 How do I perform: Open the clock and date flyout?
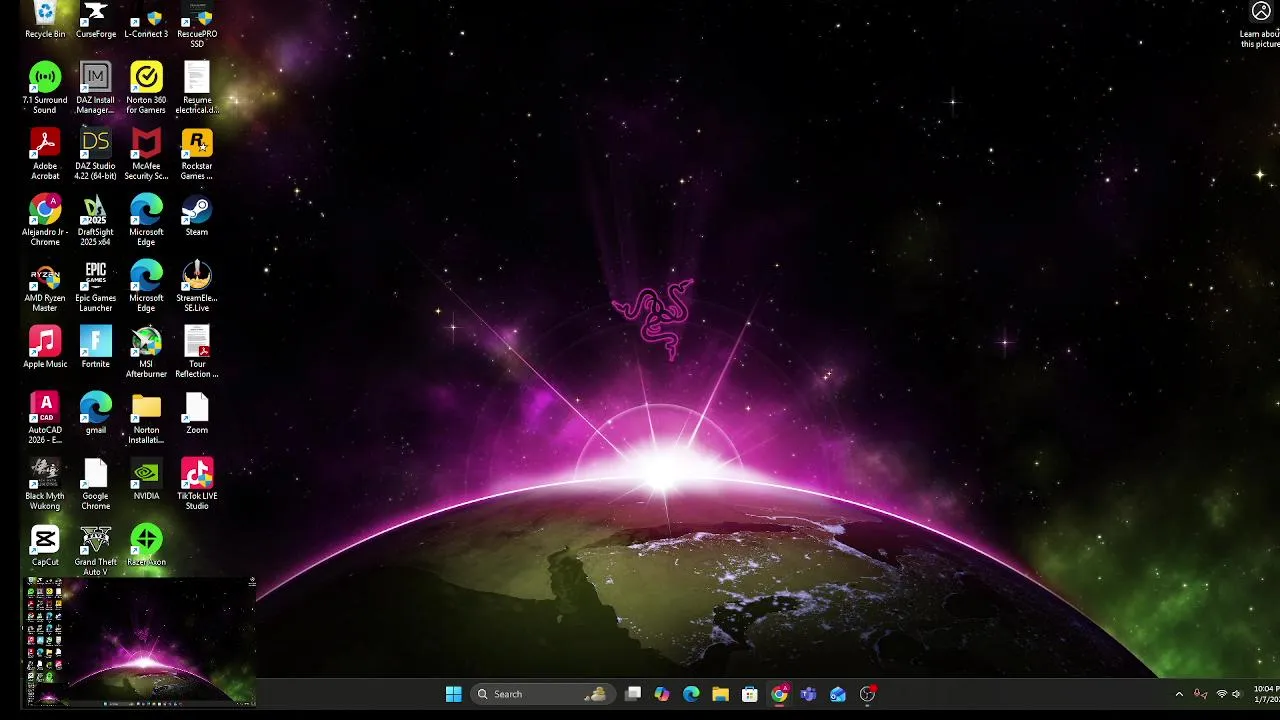(x=1266, y=694)
